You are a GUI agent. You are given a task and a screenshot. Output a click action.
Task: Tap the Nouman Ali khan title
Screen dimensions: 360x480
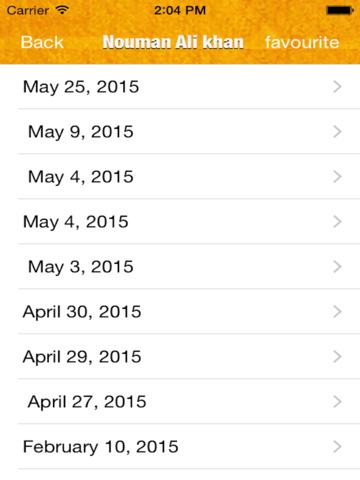[x=173, y=42]
